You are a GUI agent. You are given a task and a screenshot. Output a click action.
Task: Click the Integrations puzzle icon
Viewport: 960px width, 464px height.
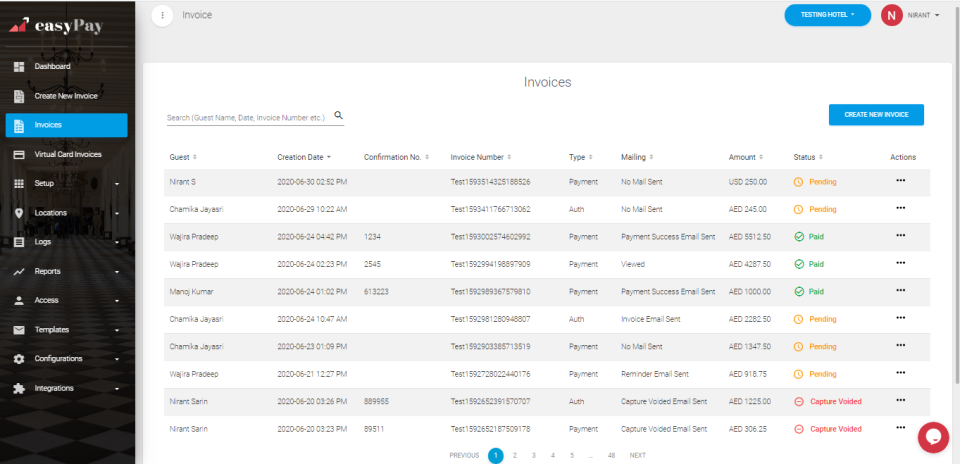point(19,388)
